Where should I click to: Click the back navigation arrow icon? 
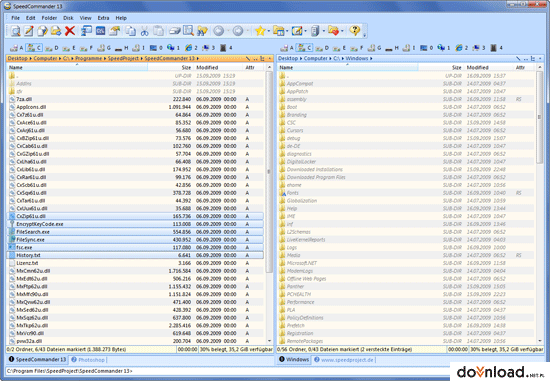(219, 31)
